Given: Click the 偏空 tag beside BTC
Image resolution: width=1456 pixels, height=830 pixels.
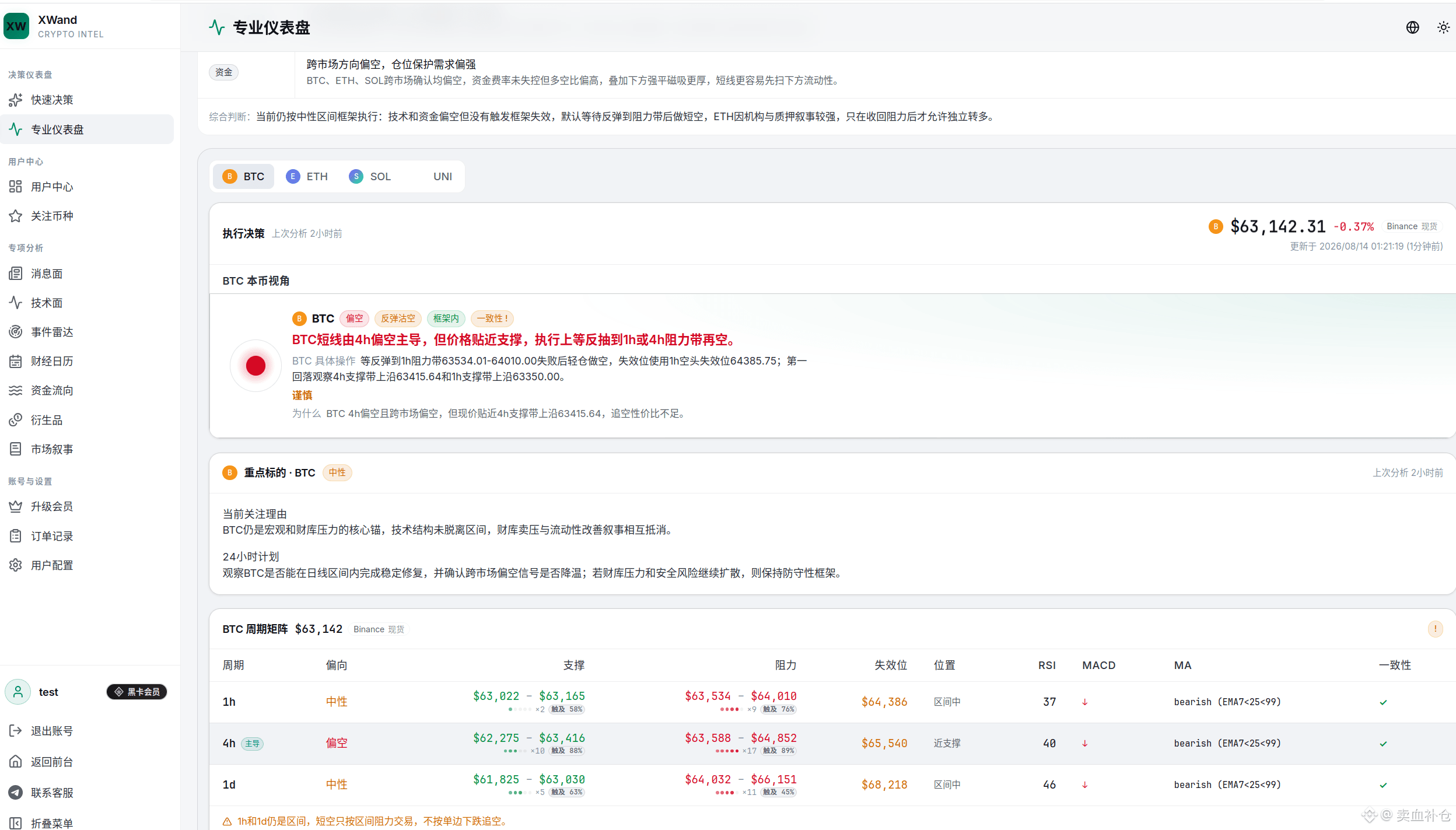Looking at the screenshot, I should tap(354, 318).
